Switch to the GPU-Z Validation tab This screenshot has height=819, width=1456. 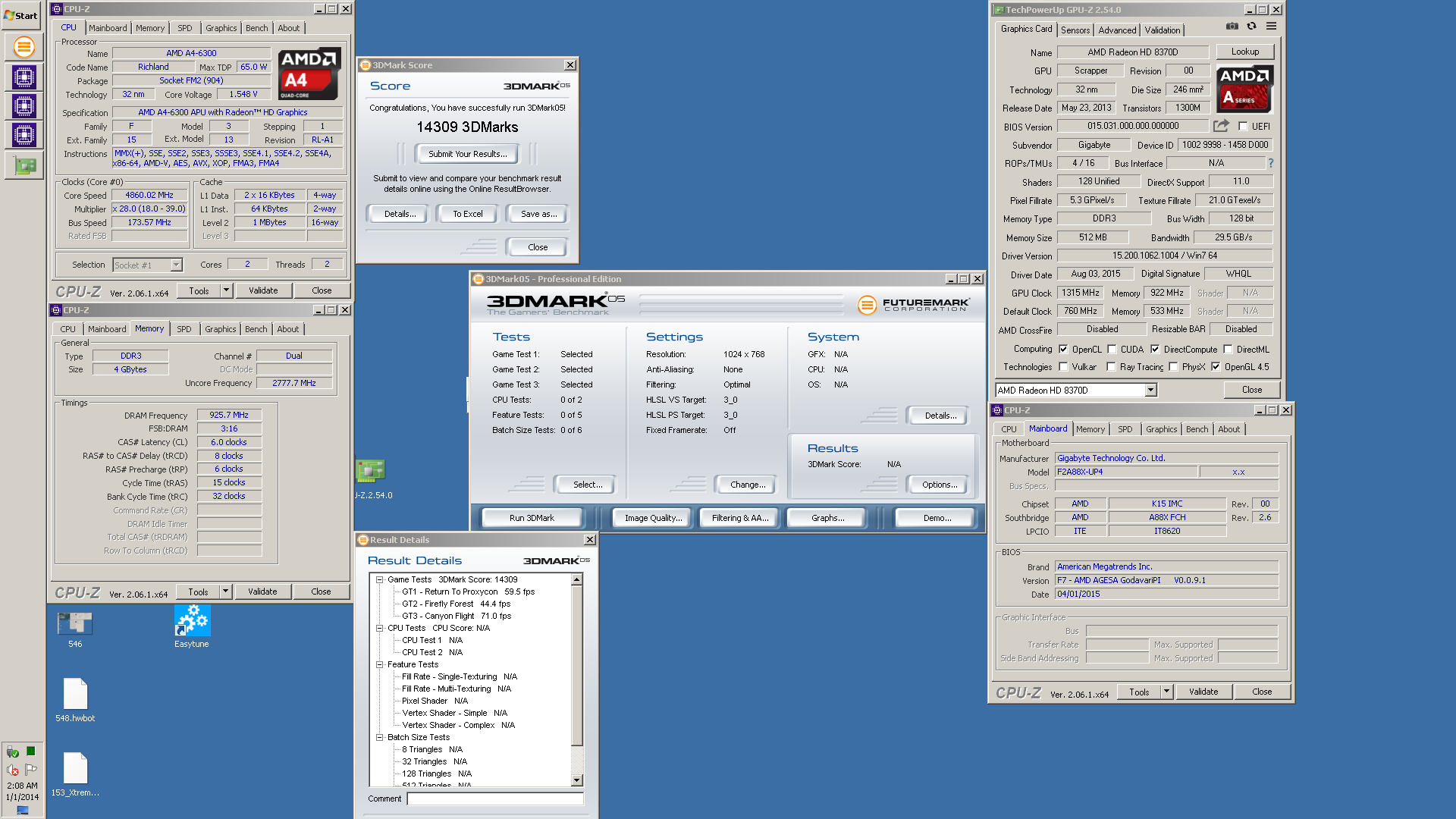click(1162, 30)
